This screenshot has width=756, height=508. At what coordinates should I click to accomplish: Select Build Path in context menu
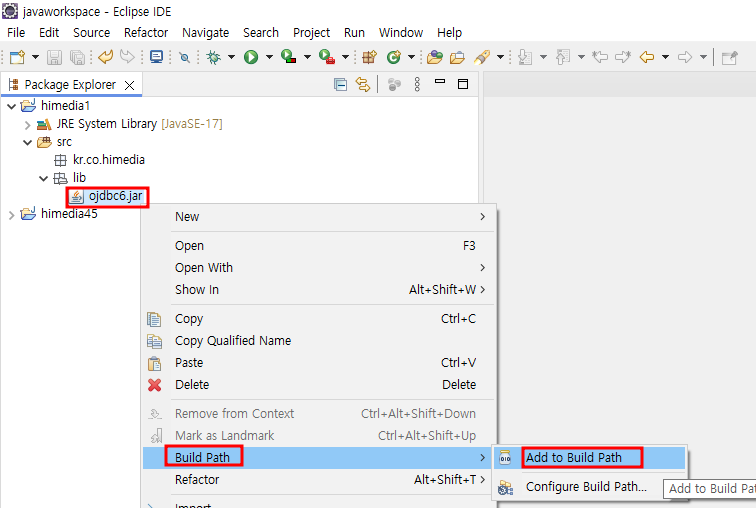pyautogui.click(x=319, y=457)
